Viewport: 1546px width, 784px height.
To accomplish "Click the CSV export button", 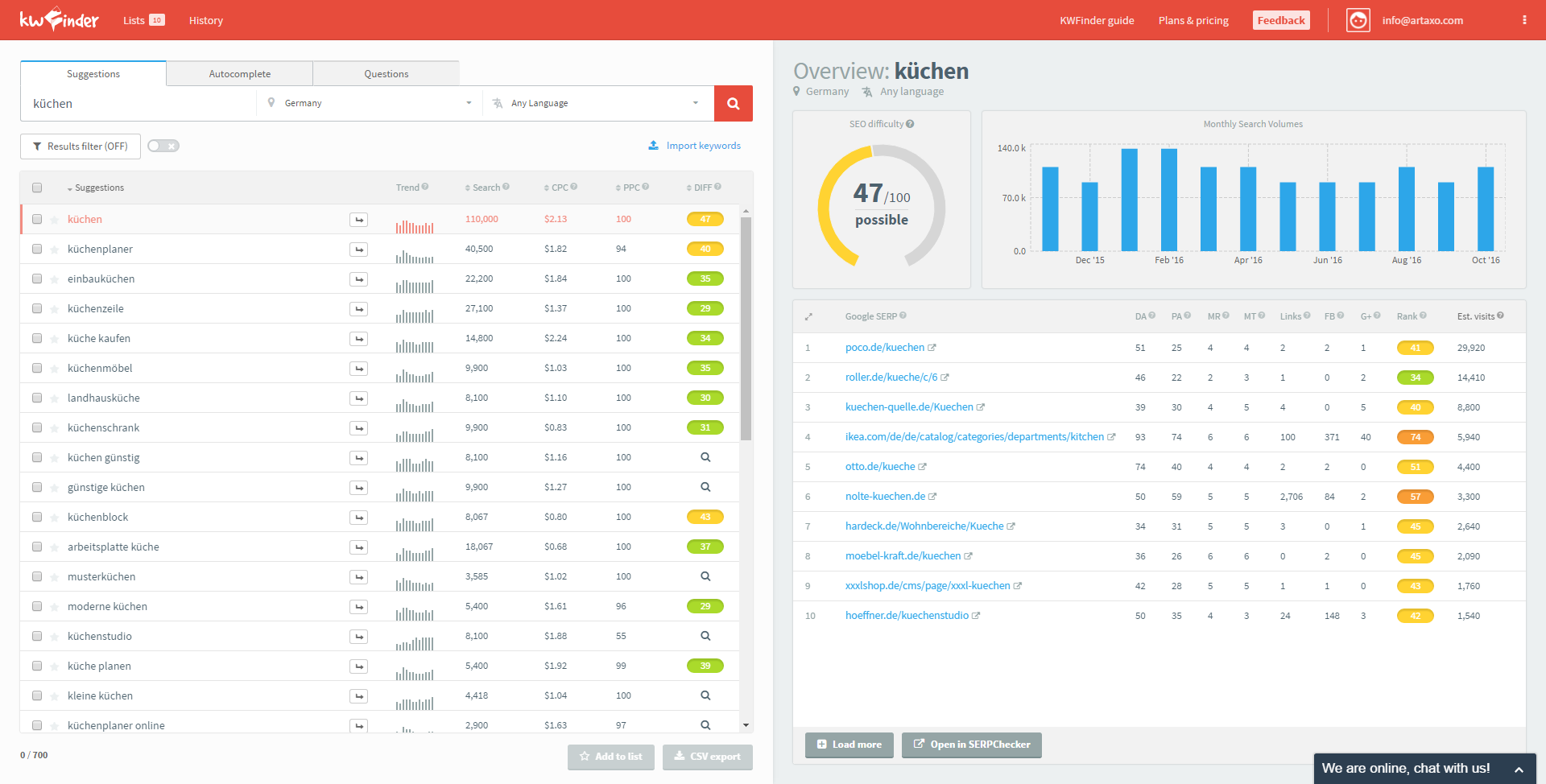I will tap(707, 757).
